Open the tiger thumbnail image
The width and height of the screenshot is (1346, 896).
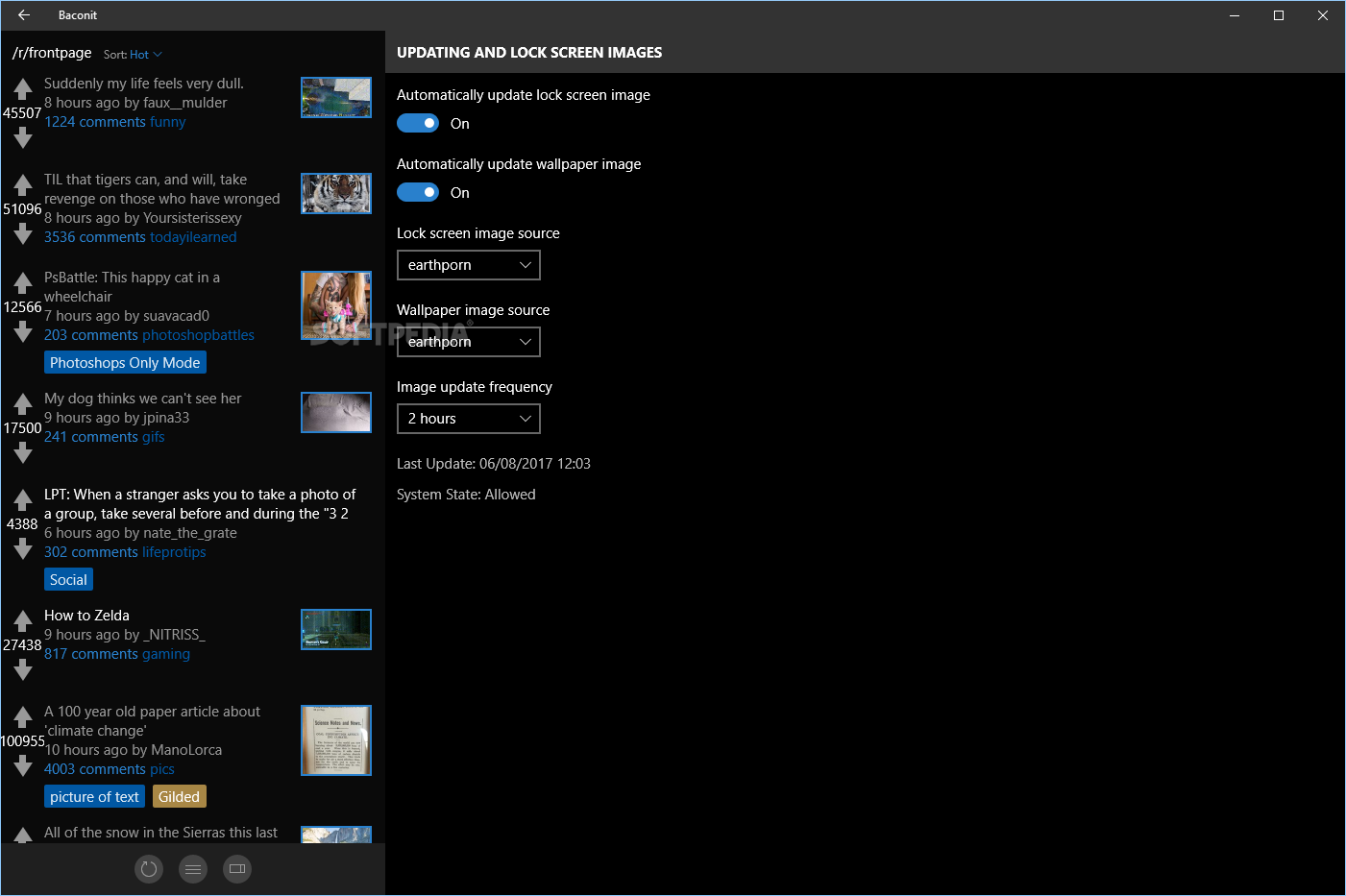coord(336,193)
